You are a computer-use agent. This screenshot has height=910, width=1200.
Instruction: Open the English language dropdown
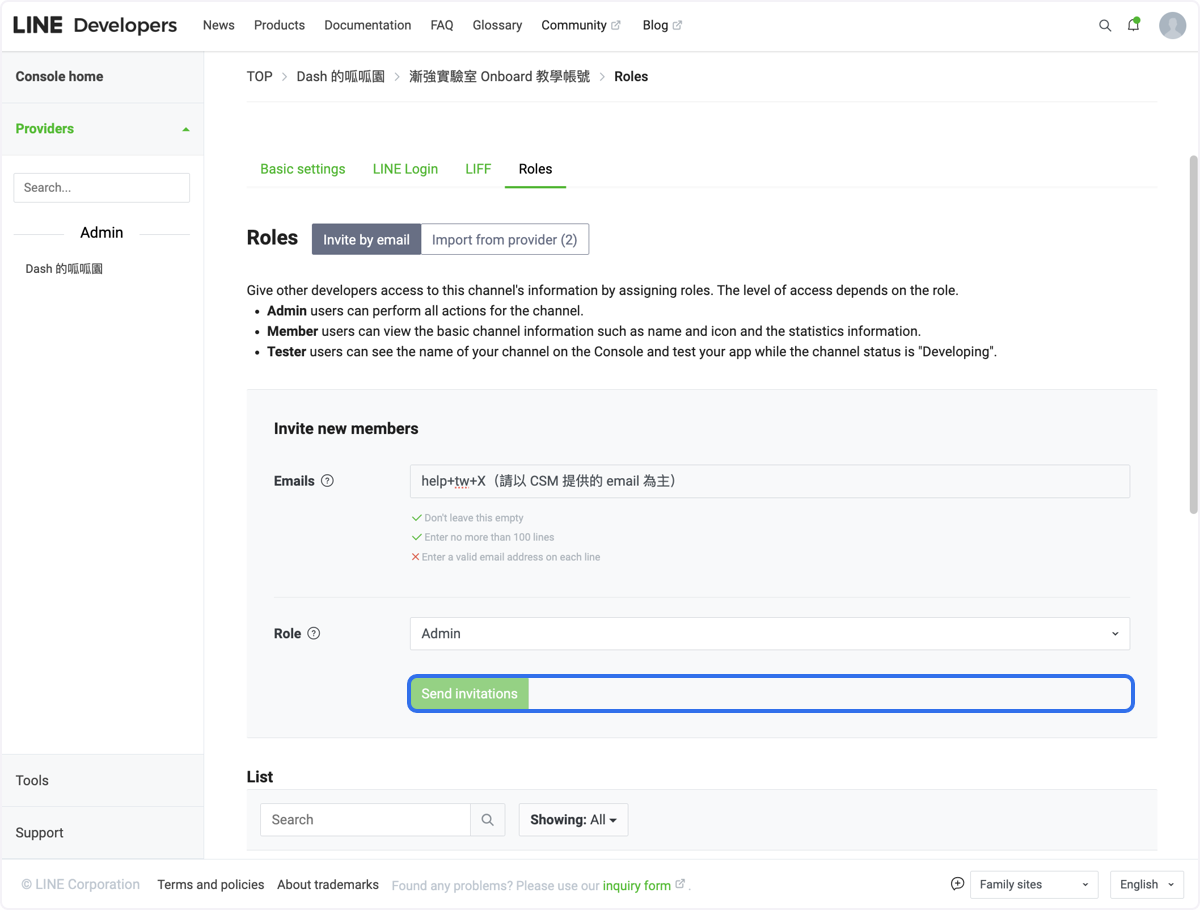coord(1147,884)
